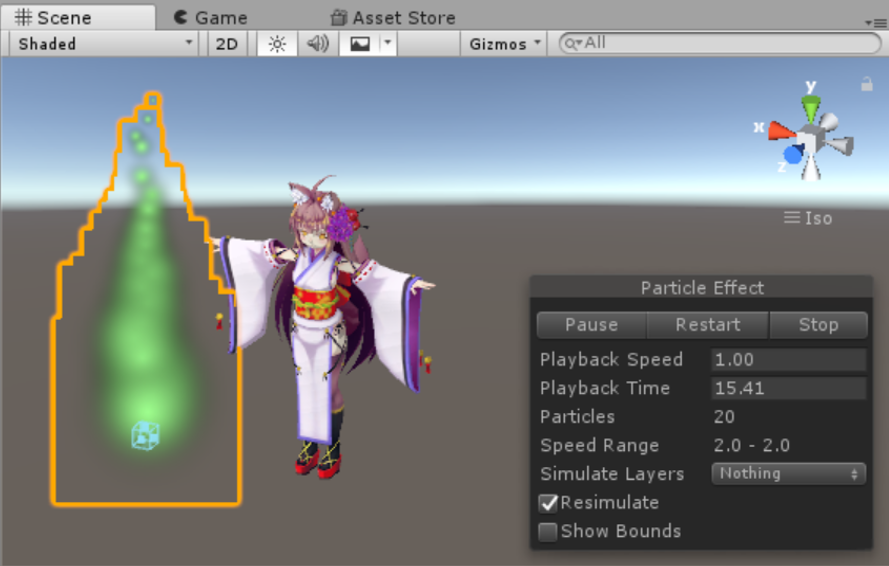Pause the particle effect

click(591, 325)
